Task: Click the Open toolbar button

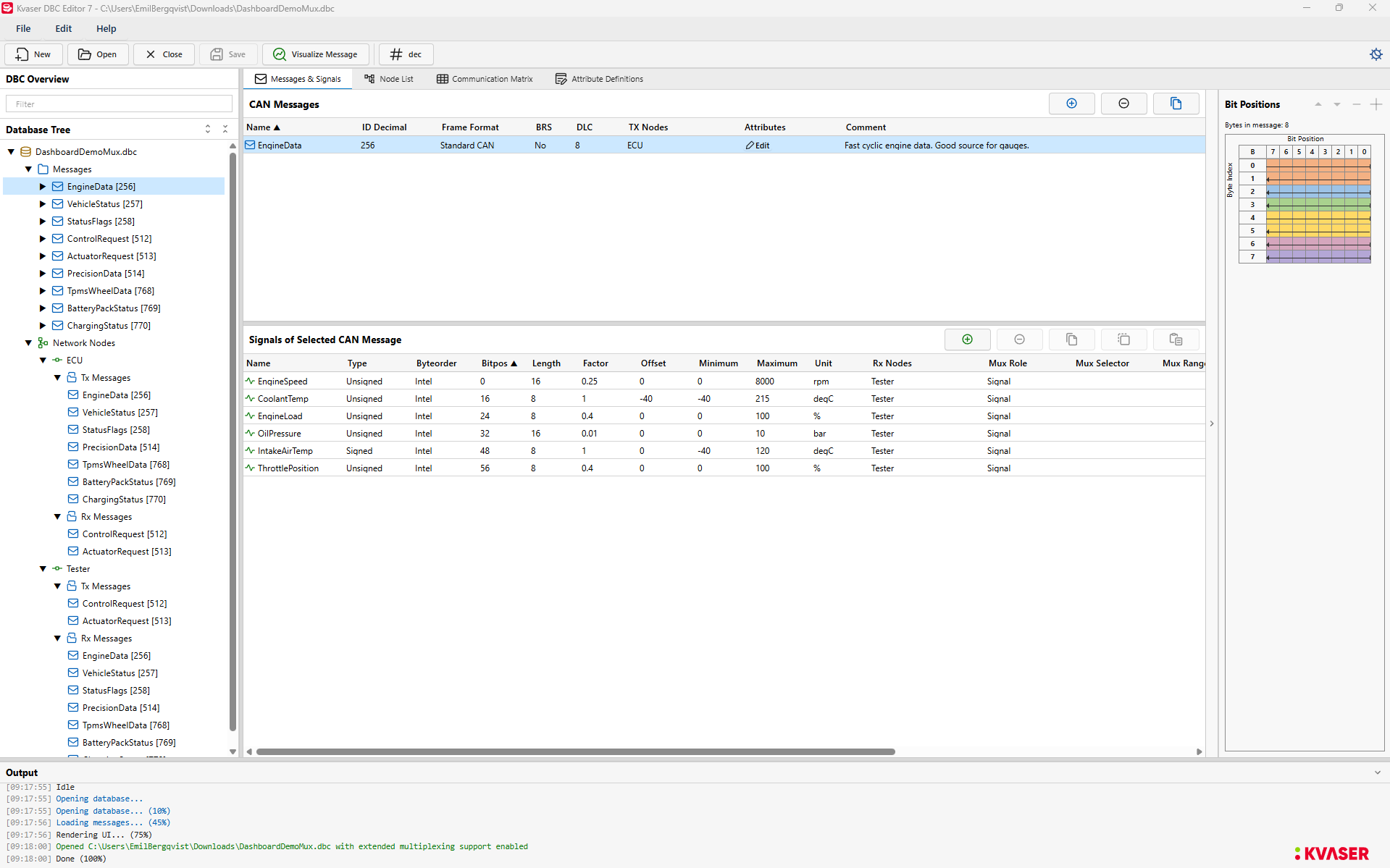Action: [x=98, y=54]
